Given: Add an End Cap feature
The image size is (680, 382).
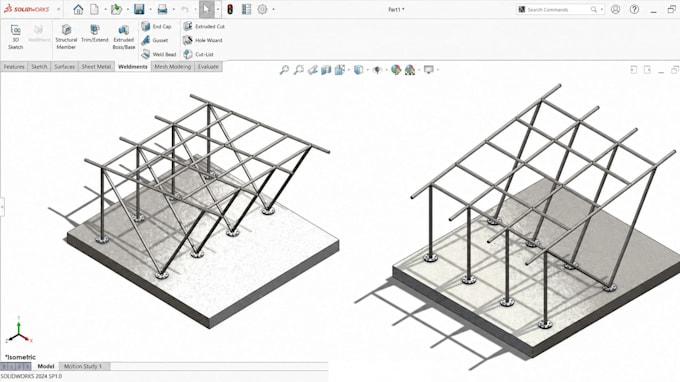Looking at the screenshot, I should click(157, 26).
